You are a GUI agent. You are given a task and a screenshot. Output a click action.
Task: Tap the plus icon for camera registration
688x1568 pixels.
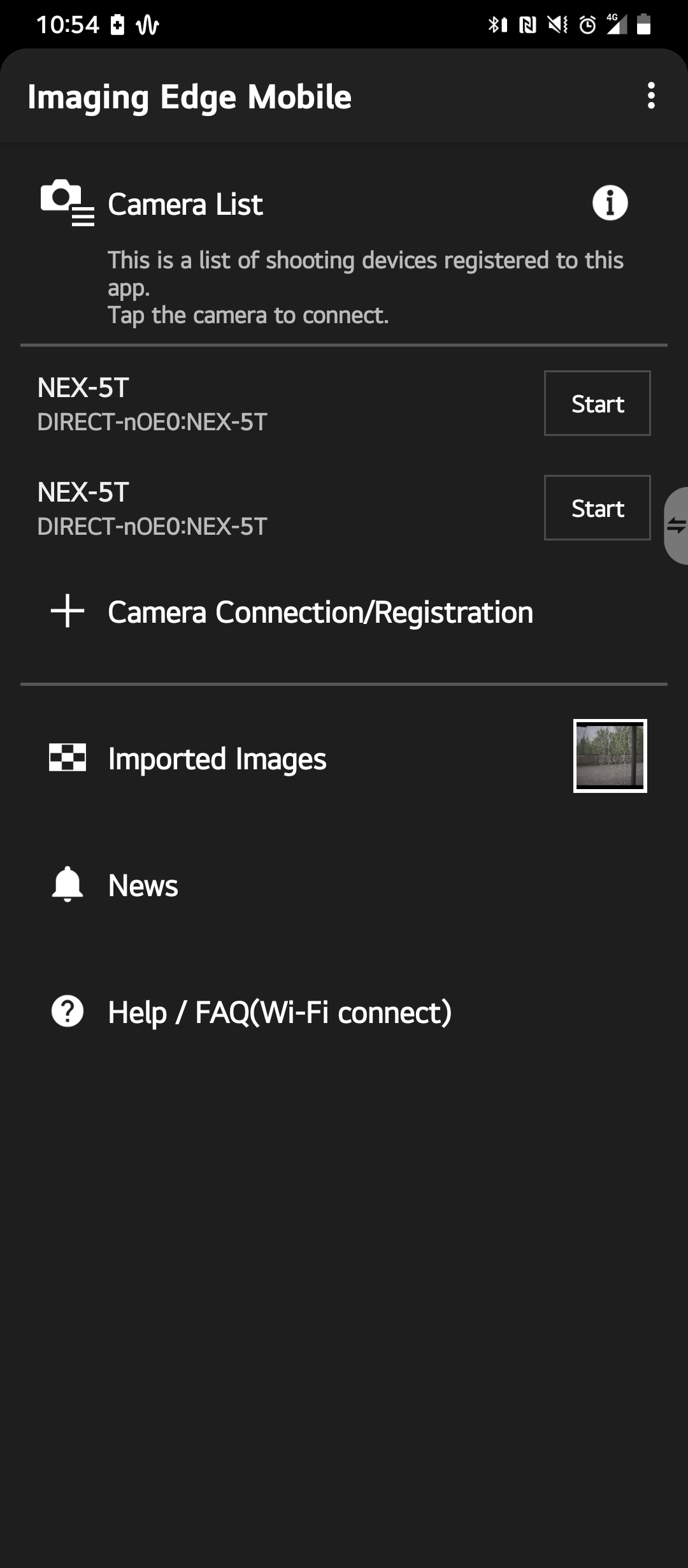(68, 611)
